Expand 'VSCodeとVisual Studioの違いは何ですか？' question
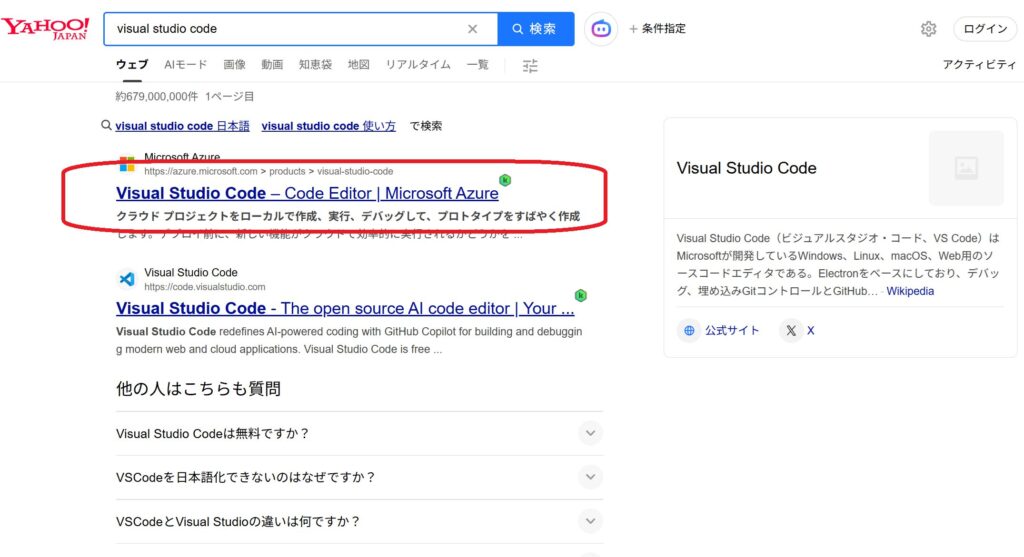Screen dimensions: 1024x557 (x=359, y=521)
